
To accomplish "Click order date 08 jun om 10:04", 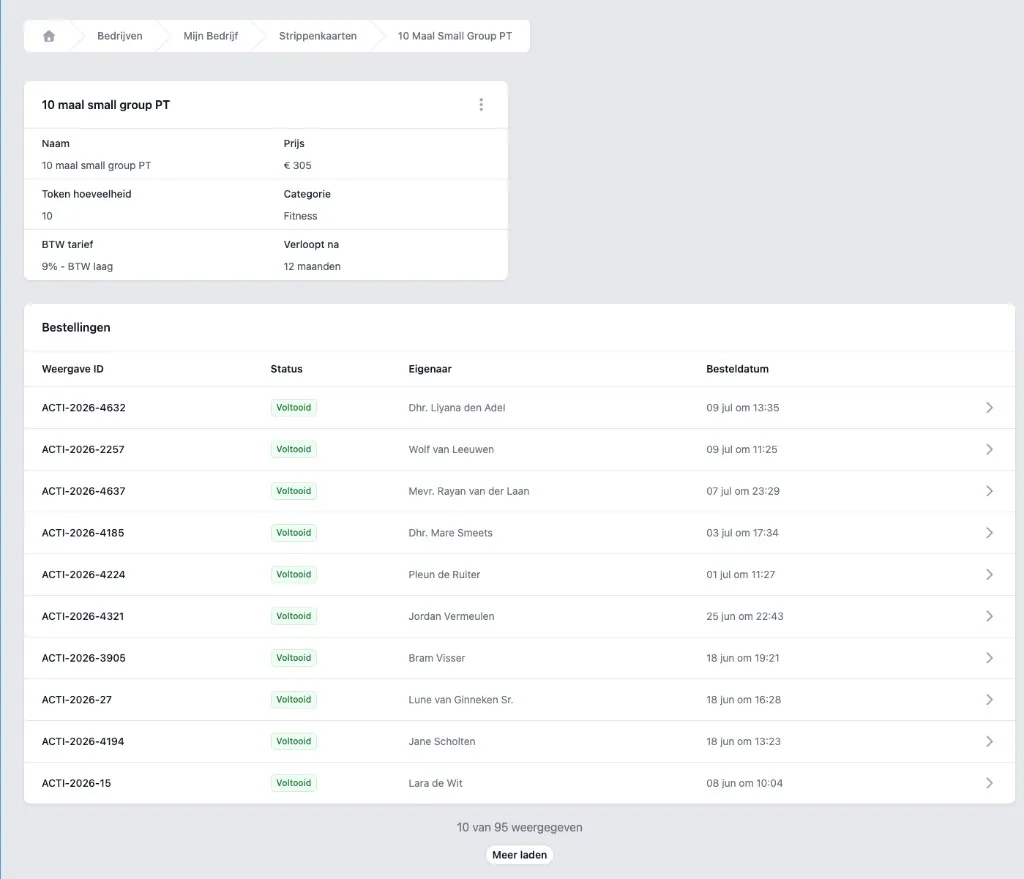I will click(x=744, y=783).
